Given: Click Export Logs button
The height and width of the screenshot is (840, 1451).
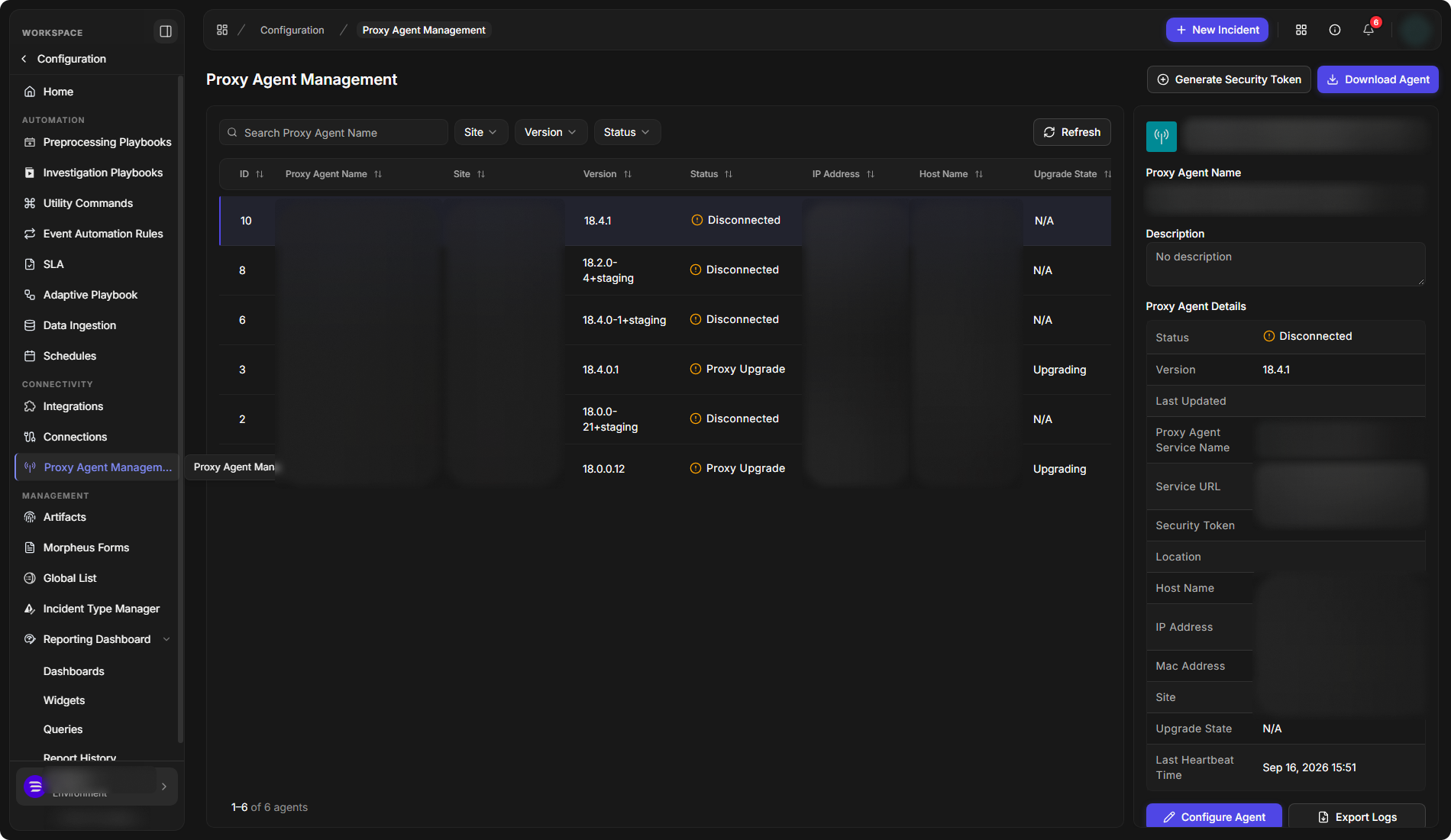Looking at the screenshot, I should (x=1357, y=816).
